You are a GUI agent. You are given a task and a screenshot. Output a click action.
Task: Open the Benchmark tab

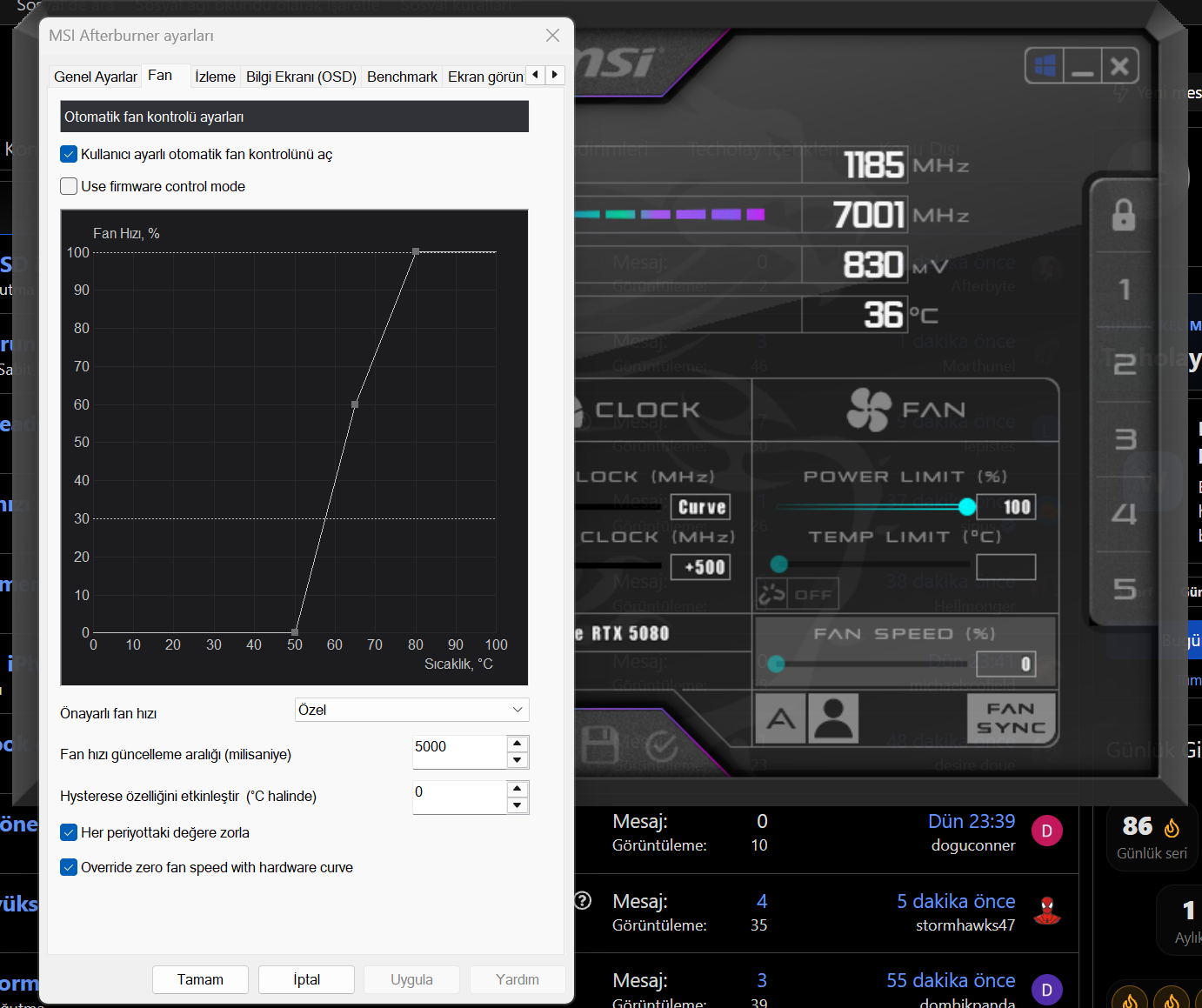pos(402,77)
